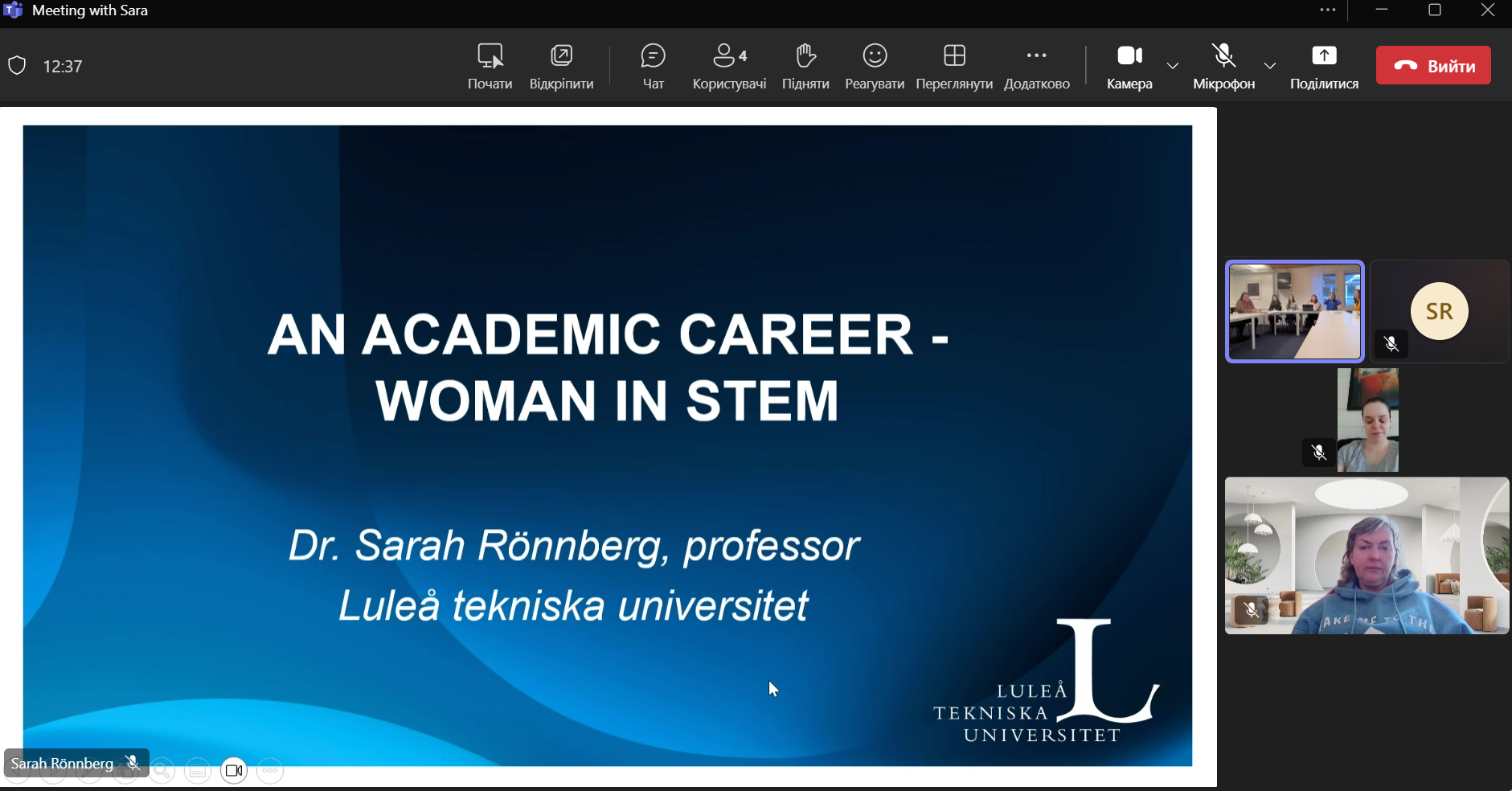The height and width of the screenshot is (791, 1512).
Task: Click the Luleå Tekniska Universitet logo
Action: click(x=1046, y=681)
